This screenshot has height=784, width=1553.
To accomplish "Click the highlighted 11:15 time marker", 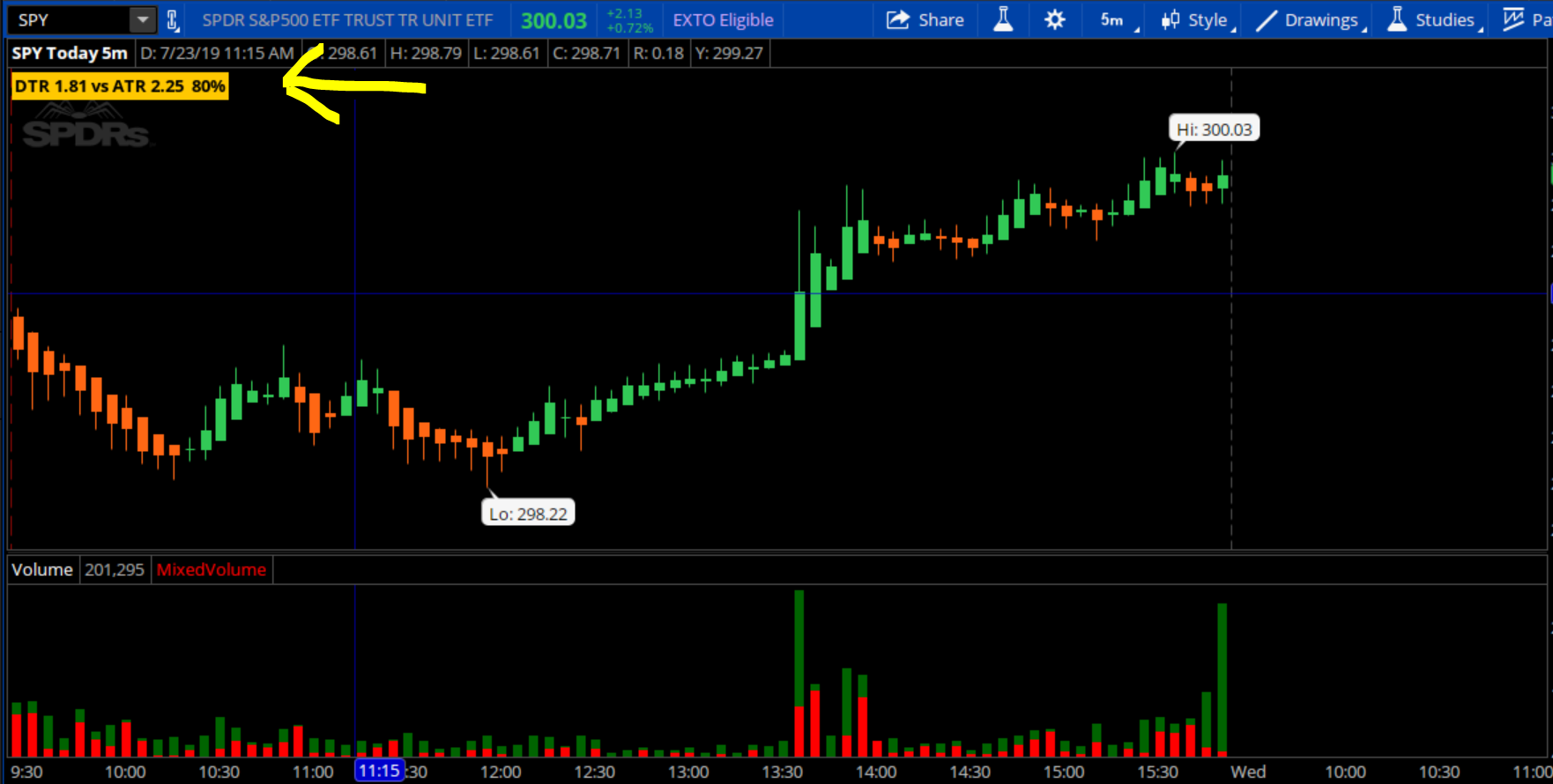I will [379, 772].
